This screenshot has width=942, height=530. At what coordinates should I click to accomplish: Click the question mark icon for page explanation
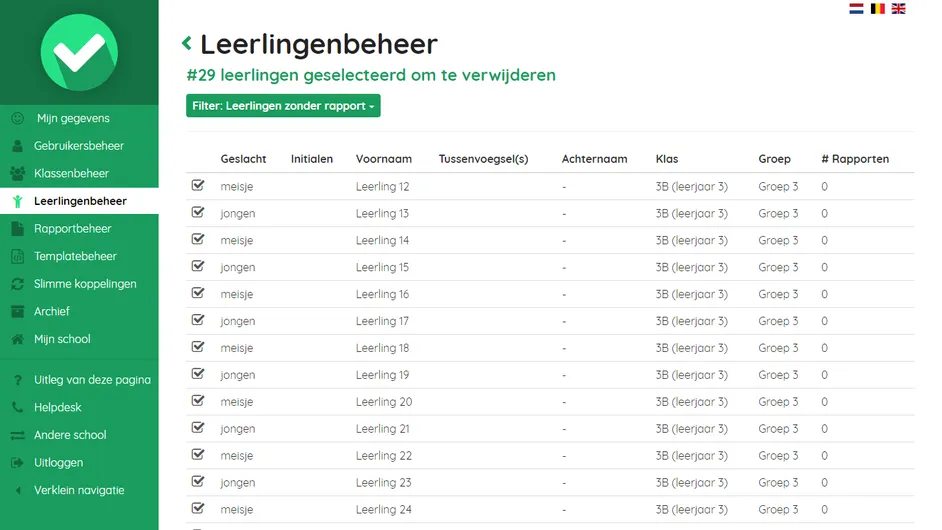pos(17,380)
